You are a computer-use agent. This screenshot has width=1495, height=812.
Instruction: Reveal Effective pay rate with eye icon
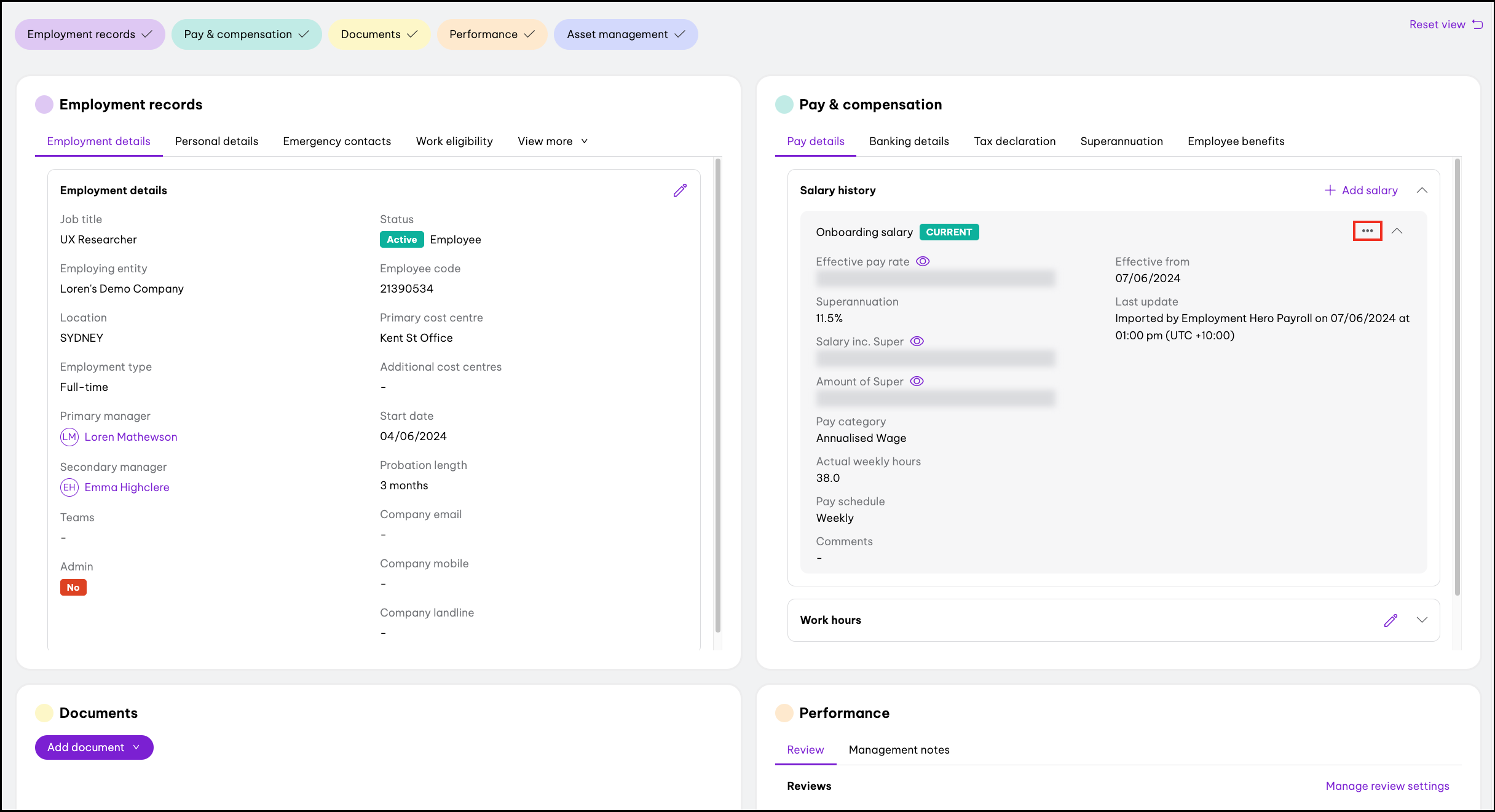point(923,261)
